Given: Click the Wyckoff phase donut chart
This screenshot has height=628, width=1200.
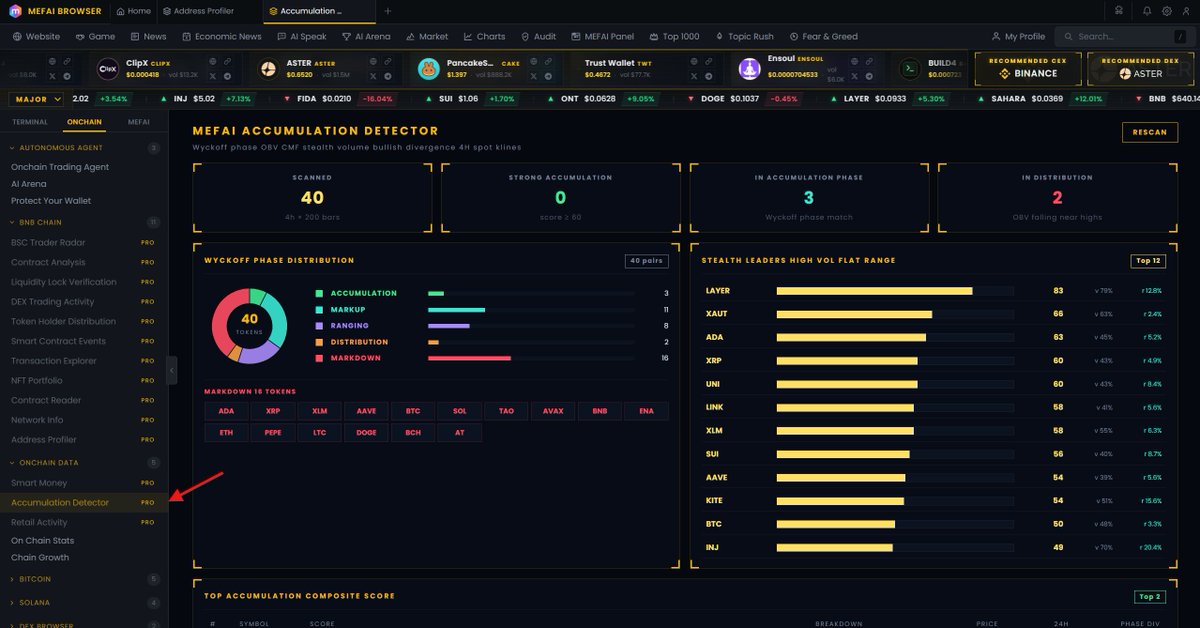Looking at the screenshot, I should (249, 325).
